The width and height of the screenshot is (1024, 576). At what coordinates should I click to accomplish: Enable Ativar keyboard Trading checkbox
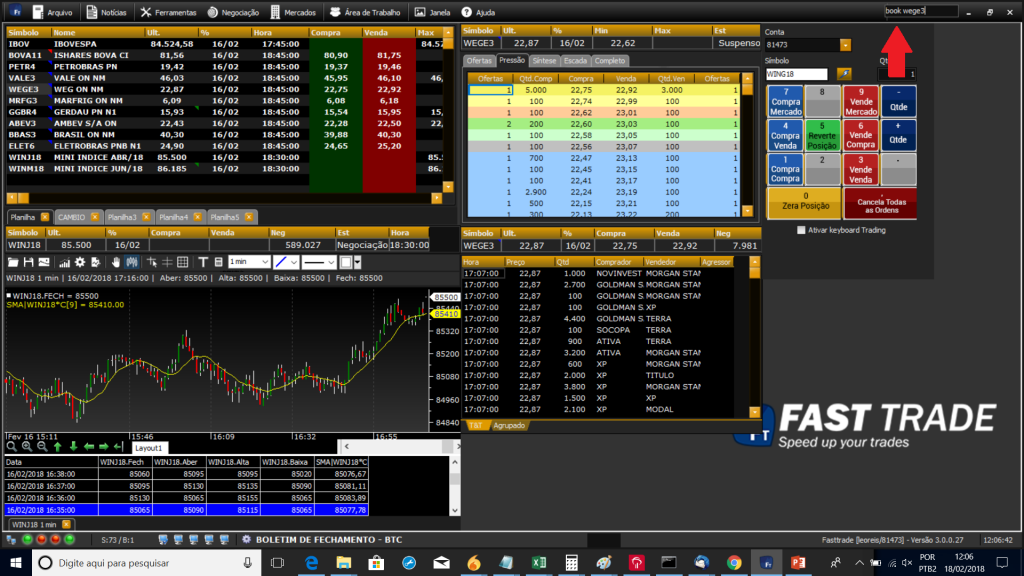pos(801,230)
